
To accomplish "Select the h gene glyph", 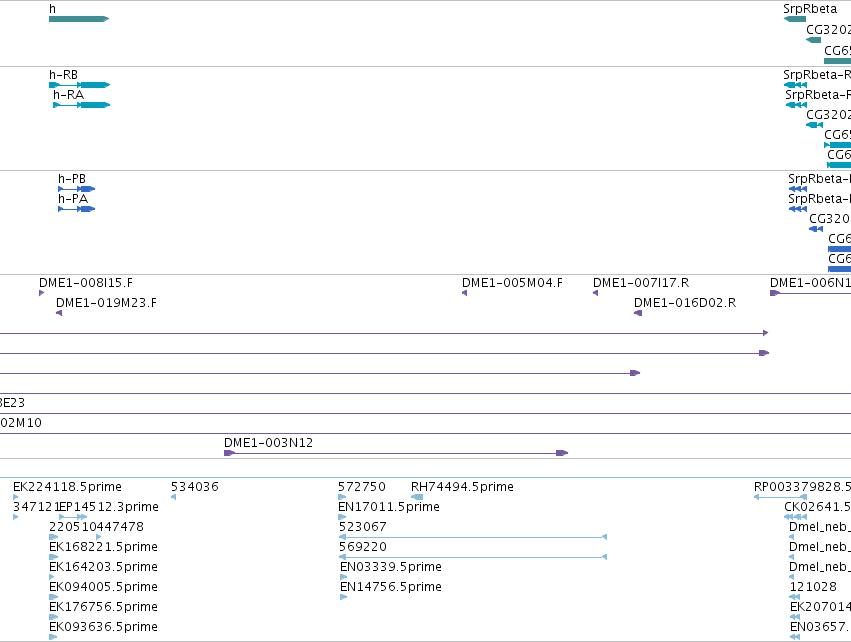I will [79, 19].
